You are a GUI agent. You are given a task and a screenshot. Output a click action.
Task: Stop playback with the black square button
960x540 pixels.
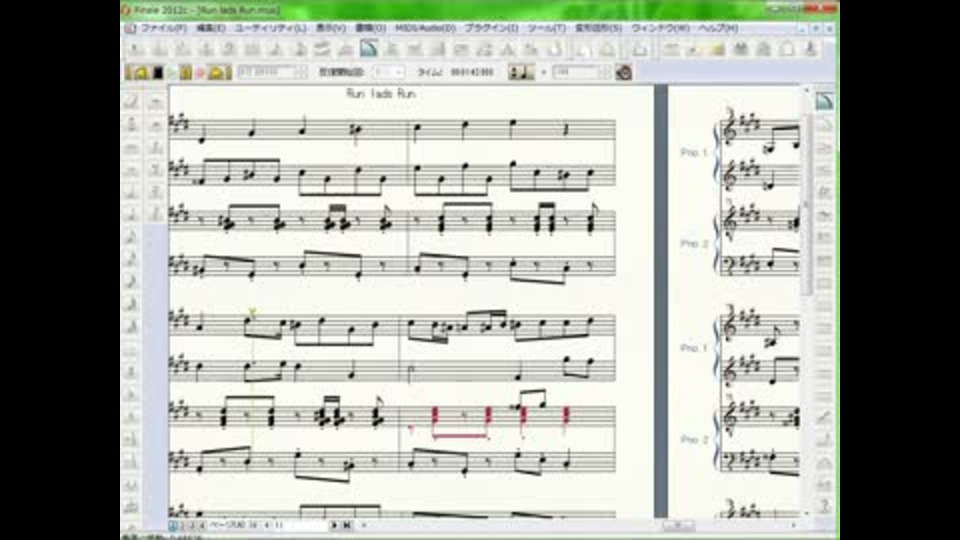point(157,73)
